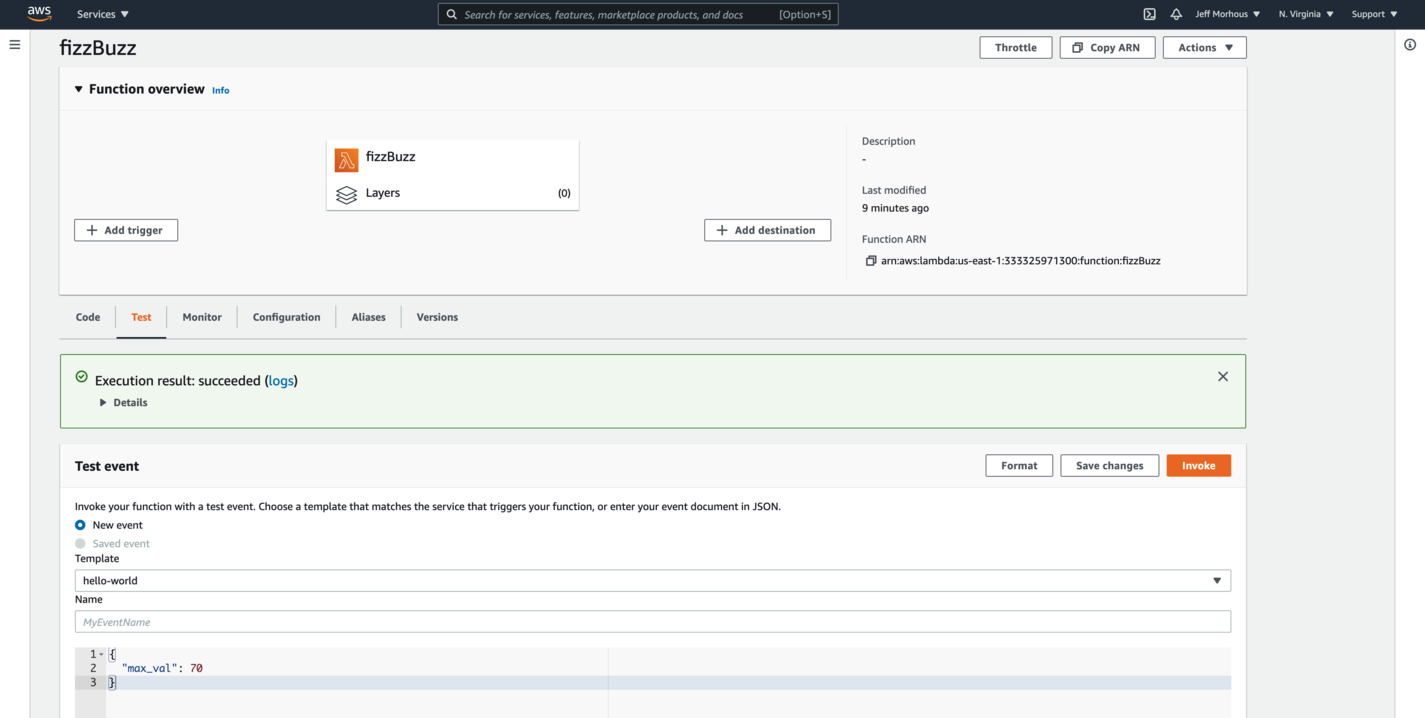The width and height of the screenshot is (1425, 718).
Task: Open the CloudShell terminal icon
Action: click(x=1149, y=14)
